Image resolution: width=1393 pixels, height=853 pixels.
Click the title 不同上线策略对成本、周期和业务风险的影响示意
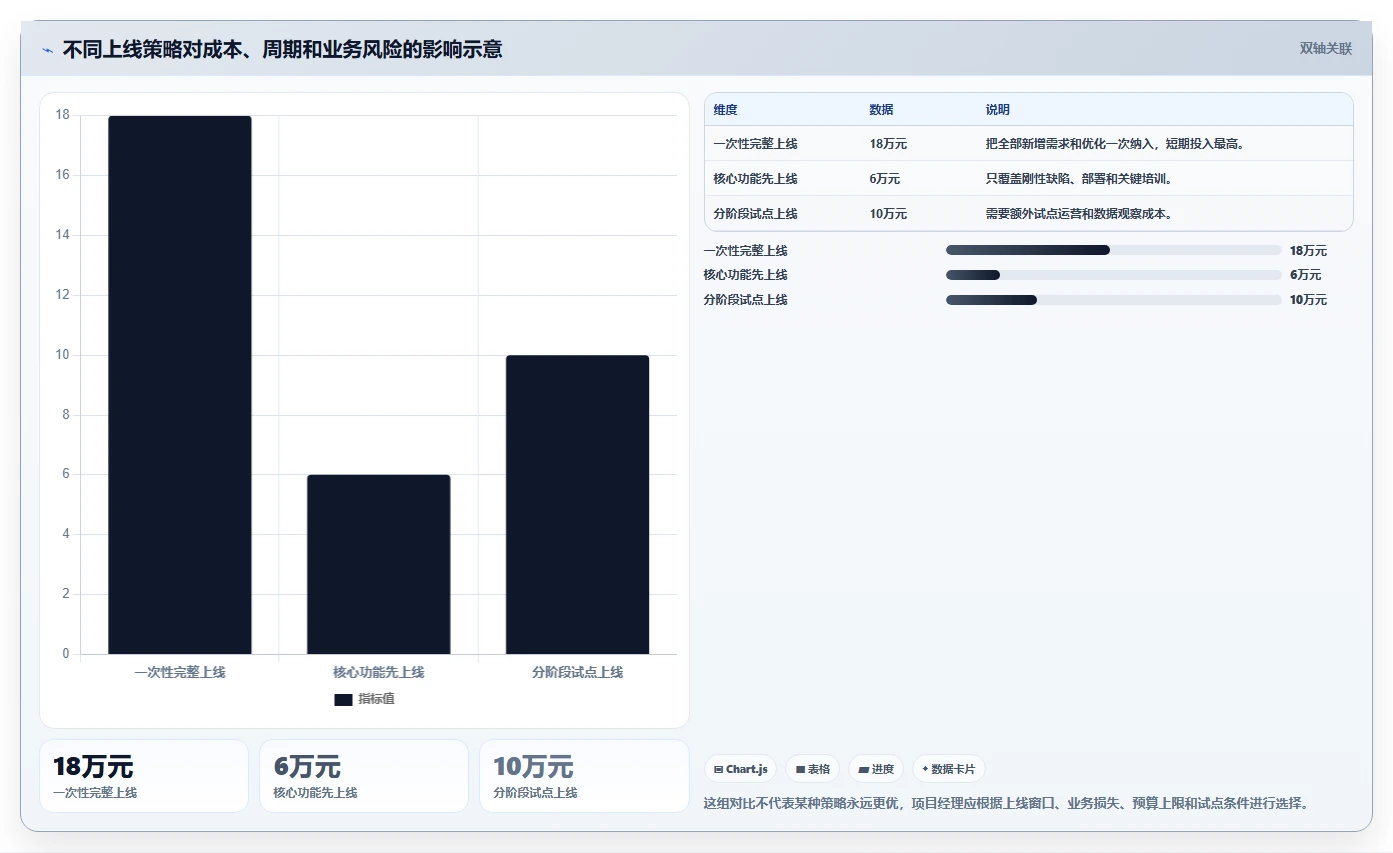click(282, 49)
